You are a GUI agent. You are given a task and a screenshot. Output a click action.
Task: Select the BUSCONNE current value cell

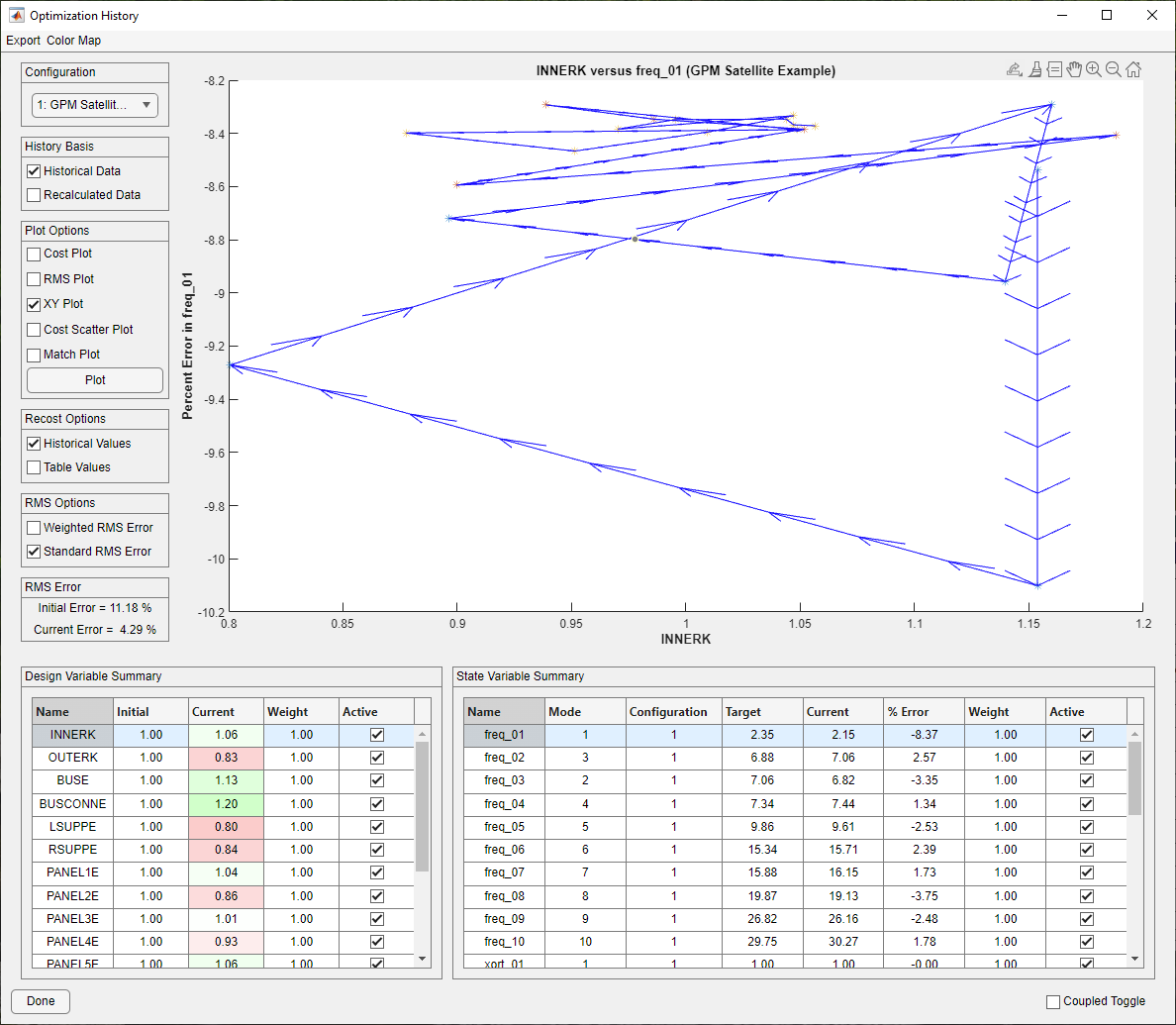(226, 803)
